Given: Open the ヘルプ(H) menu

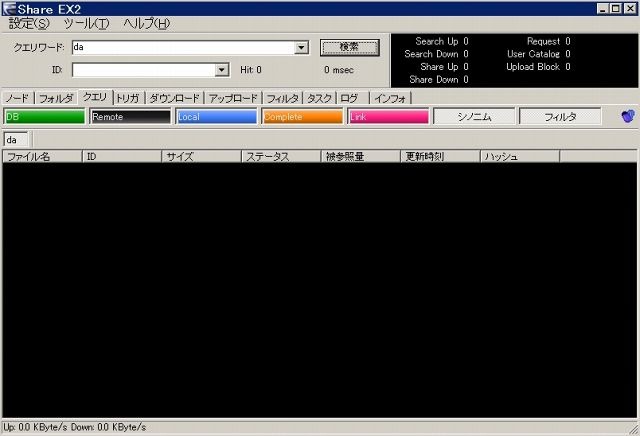Looking at the screenshot, I should point(147,24).
